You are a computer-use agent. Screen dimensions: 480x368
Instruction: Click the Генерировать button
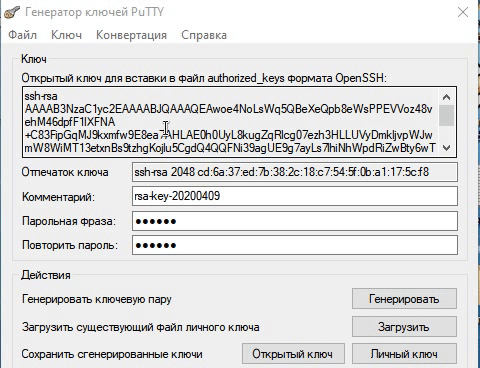tap(404, 299)
